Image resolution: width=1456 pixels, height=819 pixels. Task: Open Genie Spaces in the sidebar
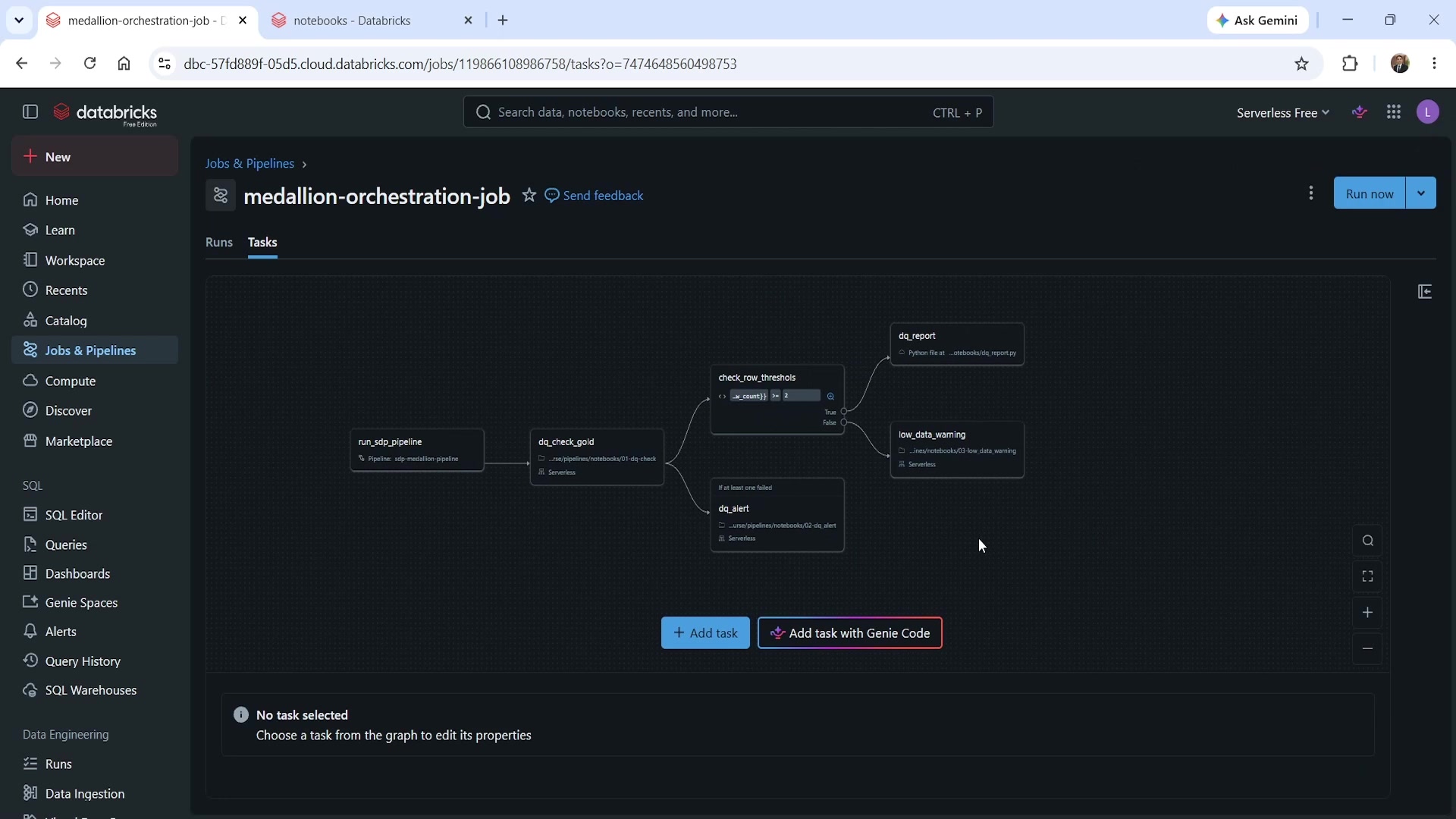point(95,603)
